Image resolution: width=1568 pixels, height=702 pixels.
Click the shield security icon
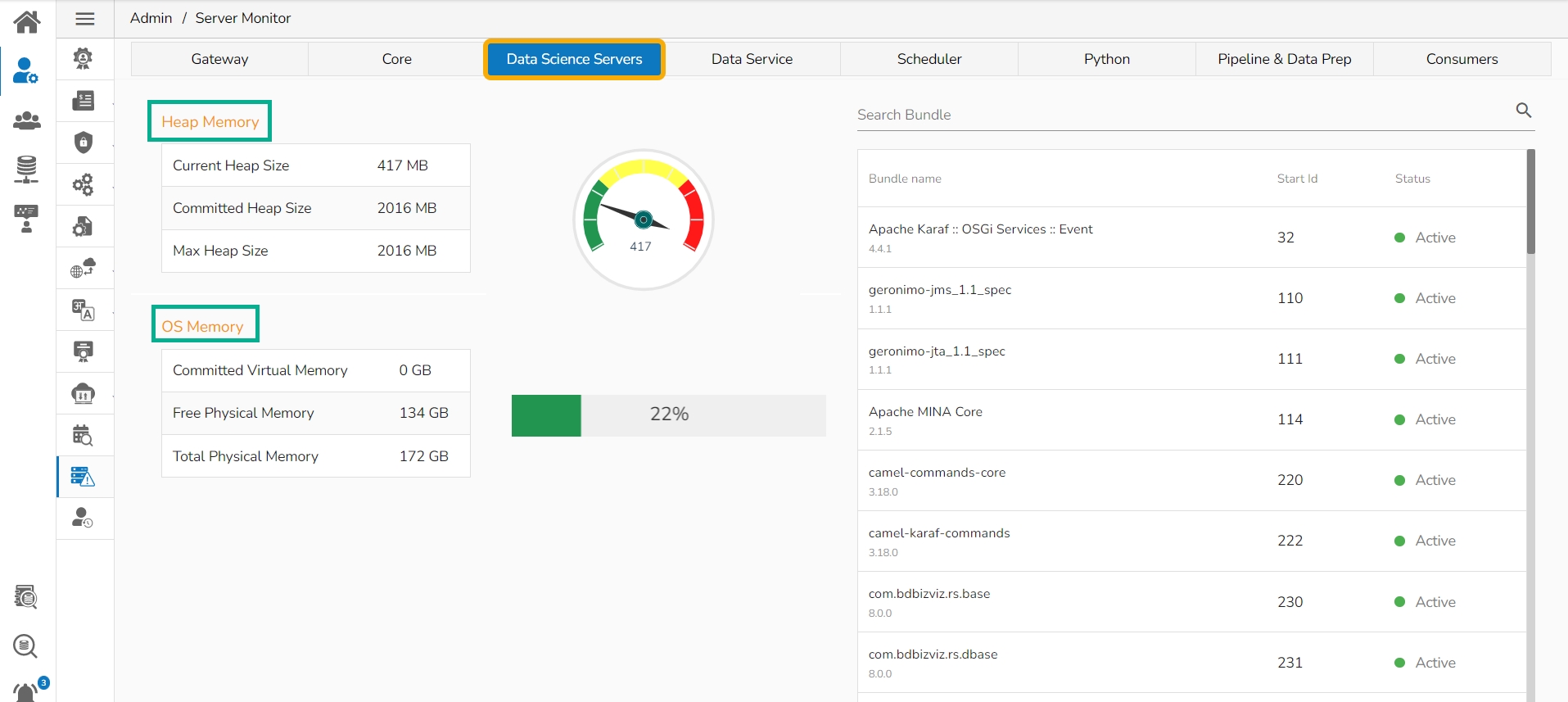click(x=84, y=143)
